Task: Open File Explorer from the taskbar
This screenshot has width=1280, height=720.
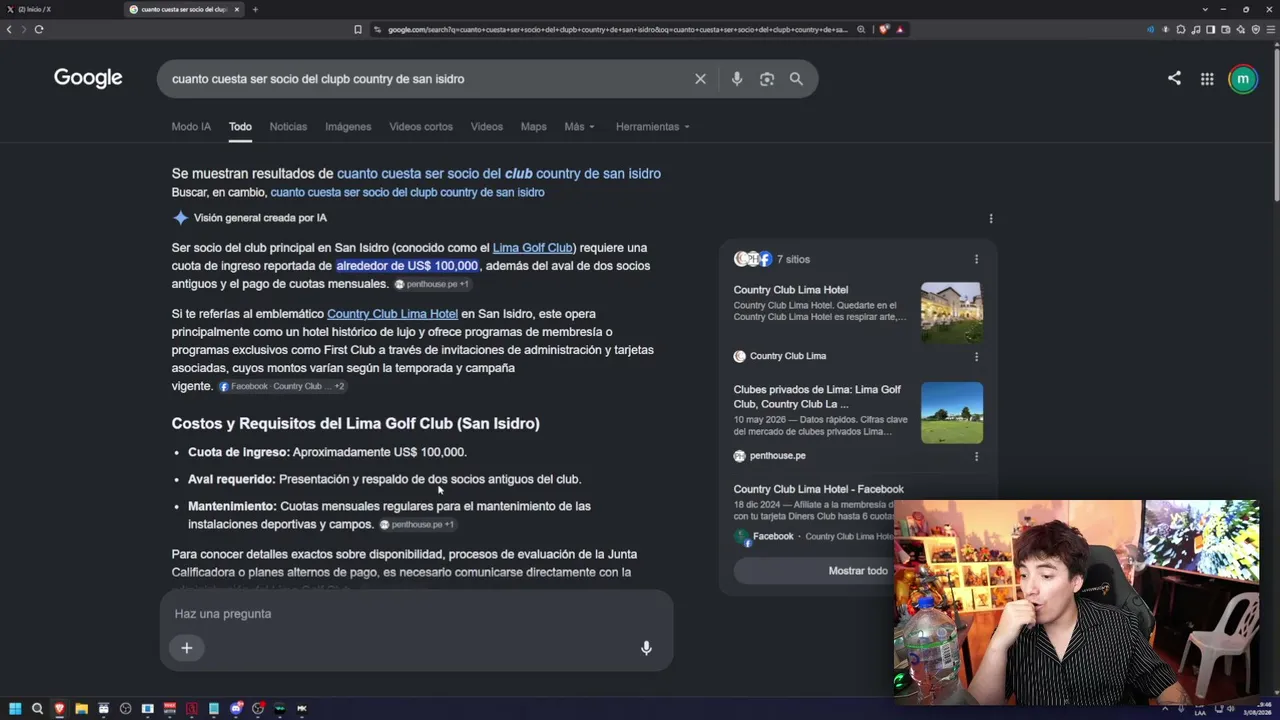Action: (x=81, y=709)
